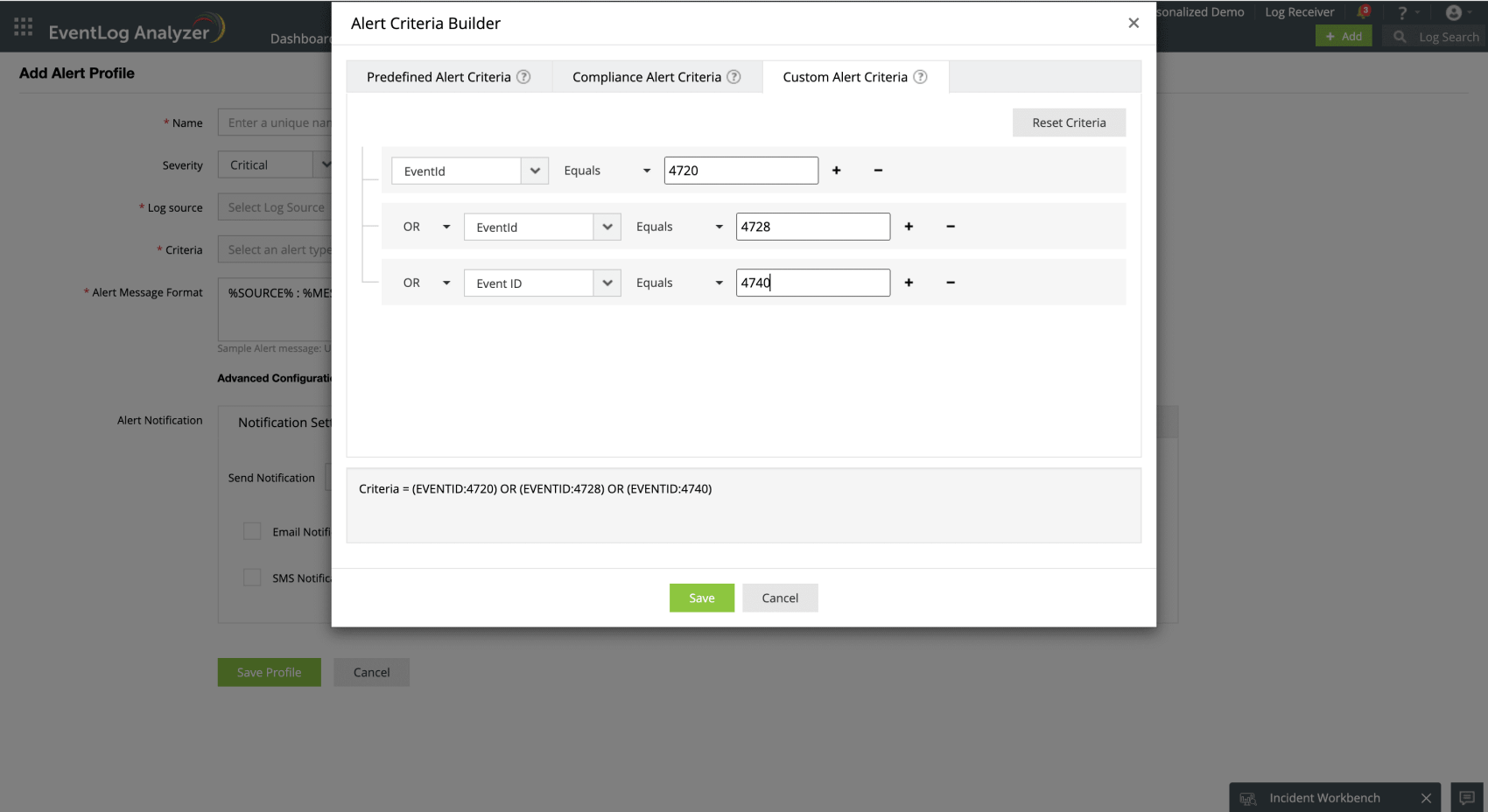The width and height of the screenshot is (1488, 812).
Task: Click the input field containing 4728
Action: pyautogui.click(x=812, y=227)
